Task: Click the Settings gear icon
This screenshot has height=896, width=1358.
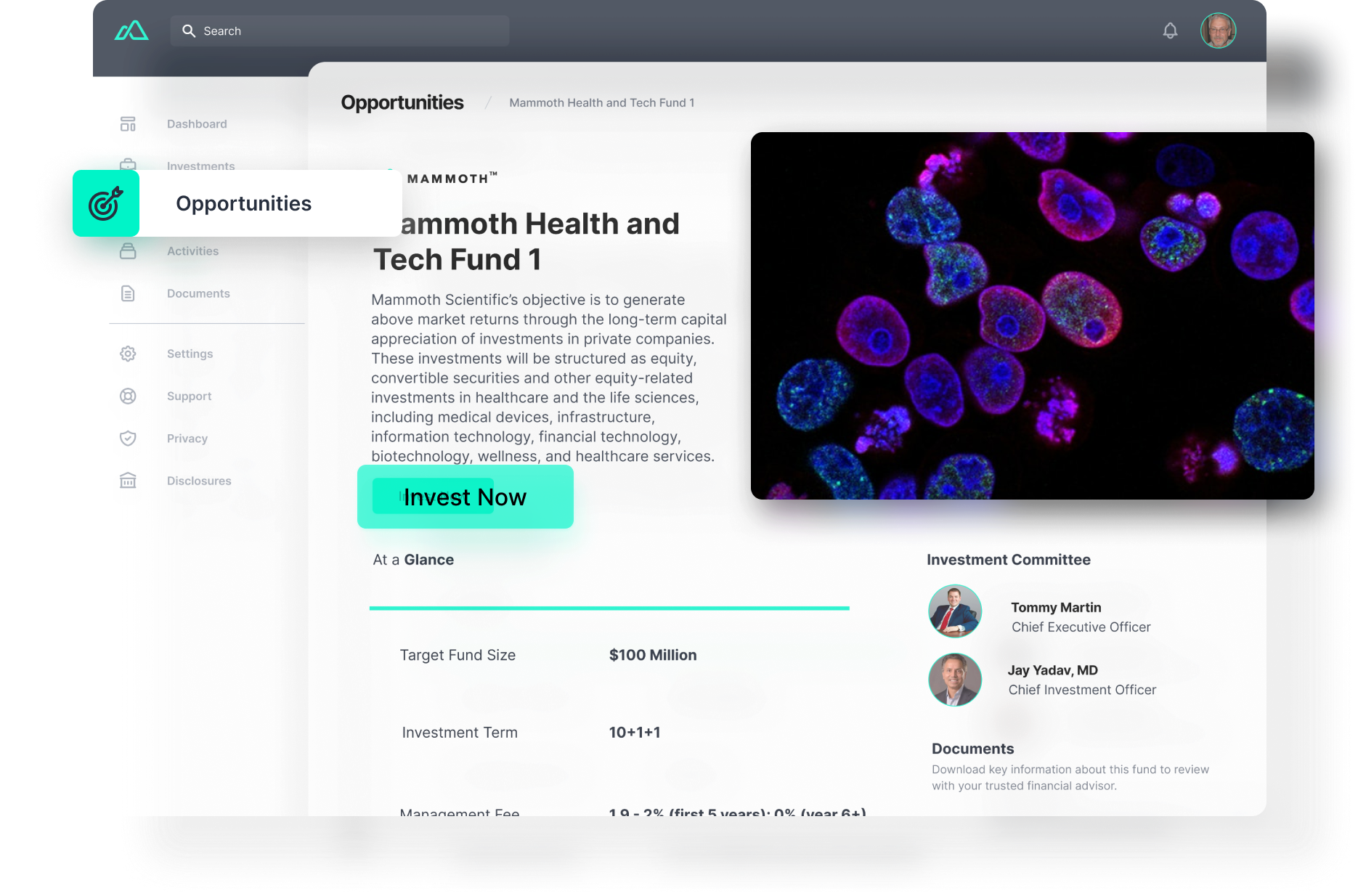Action: 128,354
